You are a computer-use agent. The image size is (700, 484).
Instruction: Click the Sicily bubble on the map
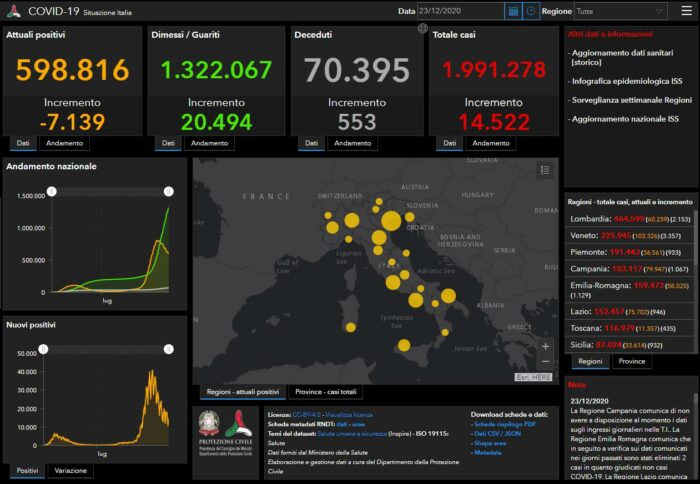(x=404, y=345)
